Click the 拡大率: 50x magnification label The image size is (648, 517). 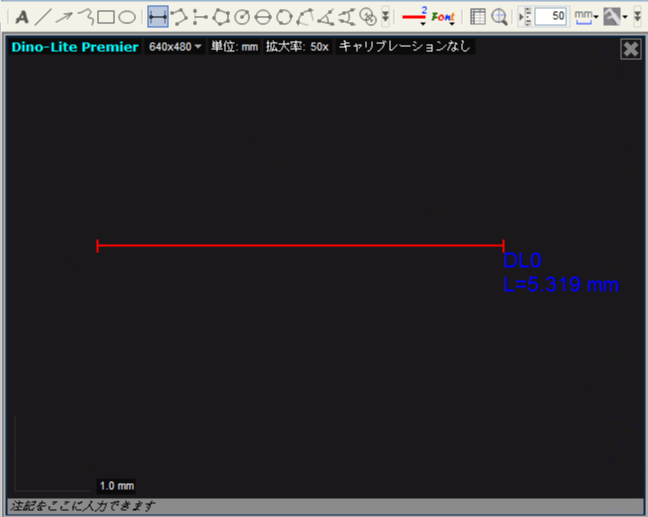(297, 47)
